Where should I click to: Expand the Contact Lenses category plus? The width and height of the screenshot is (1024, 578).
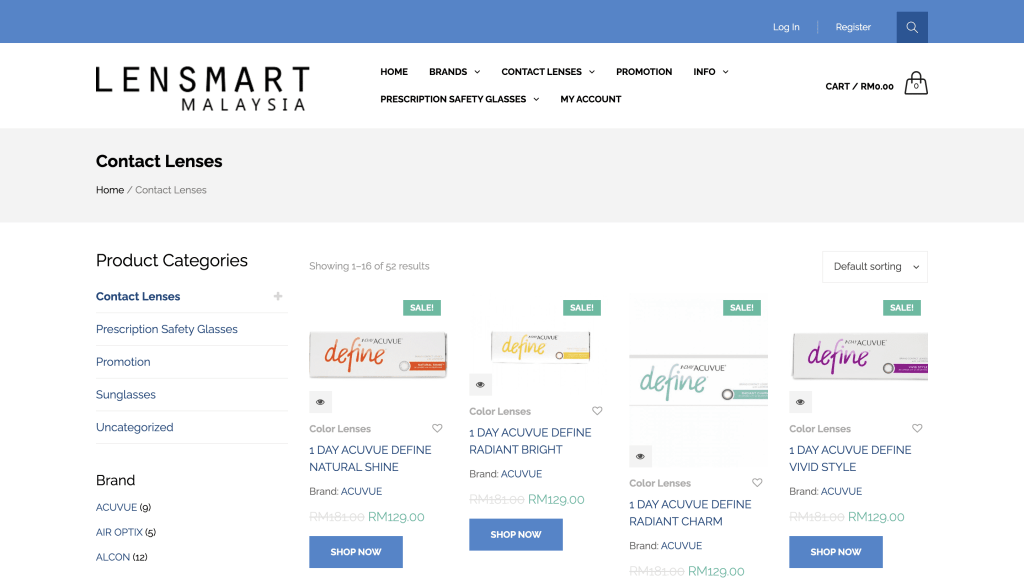[278, 296]
